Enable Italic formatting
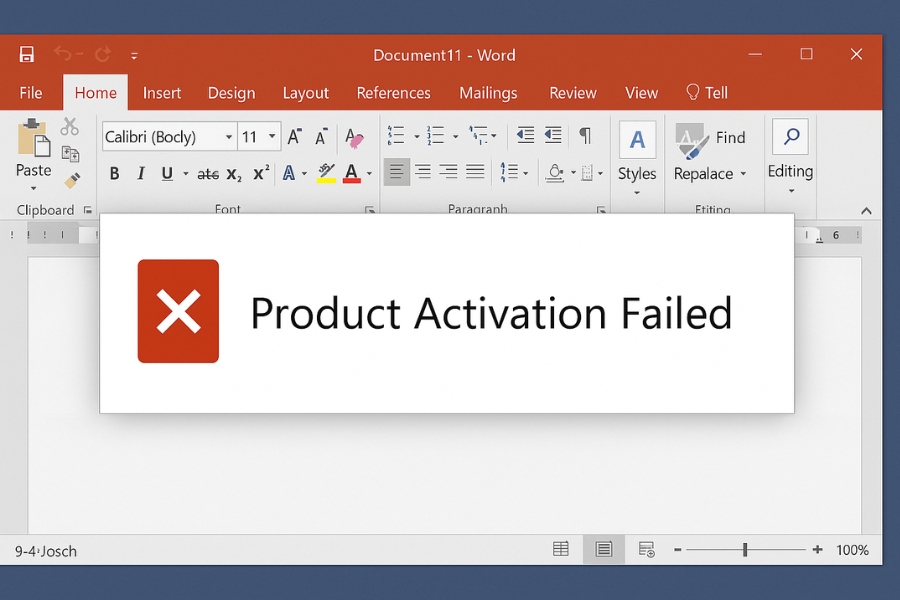 [140, 173]
